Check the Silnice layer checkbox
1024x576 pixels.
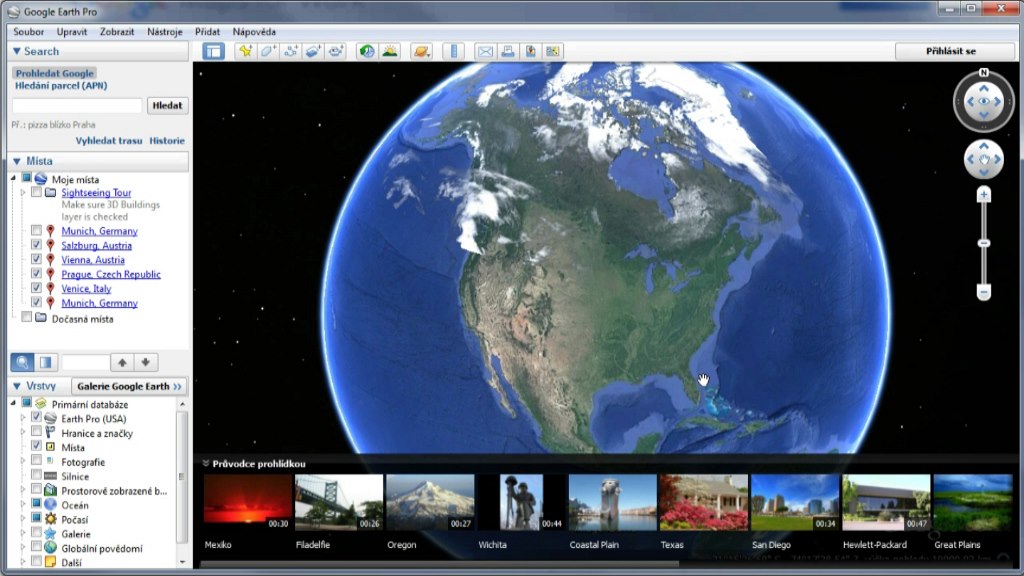point(37,477)
